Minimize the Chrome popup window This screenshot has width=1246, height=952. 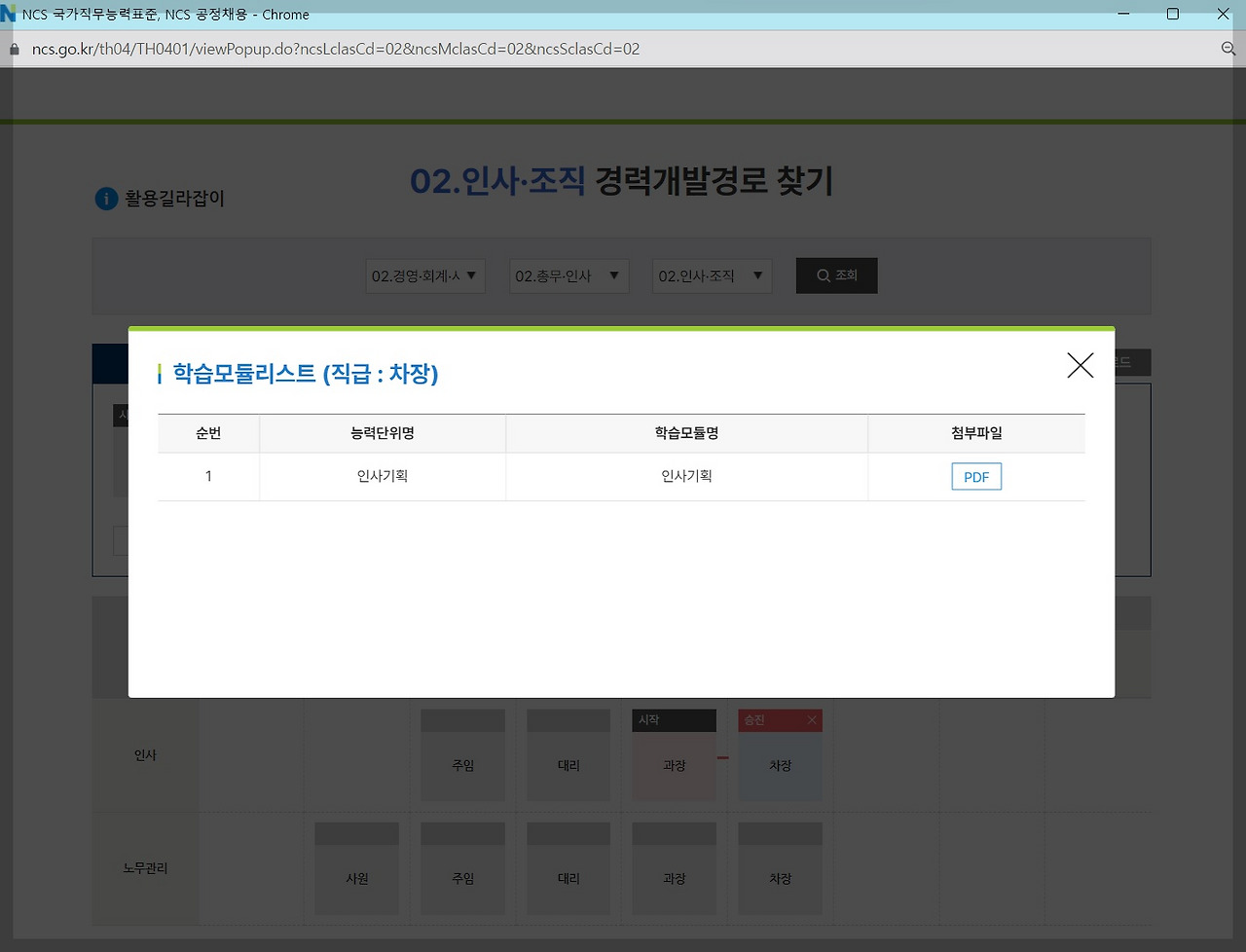(x=1124, y=14)
